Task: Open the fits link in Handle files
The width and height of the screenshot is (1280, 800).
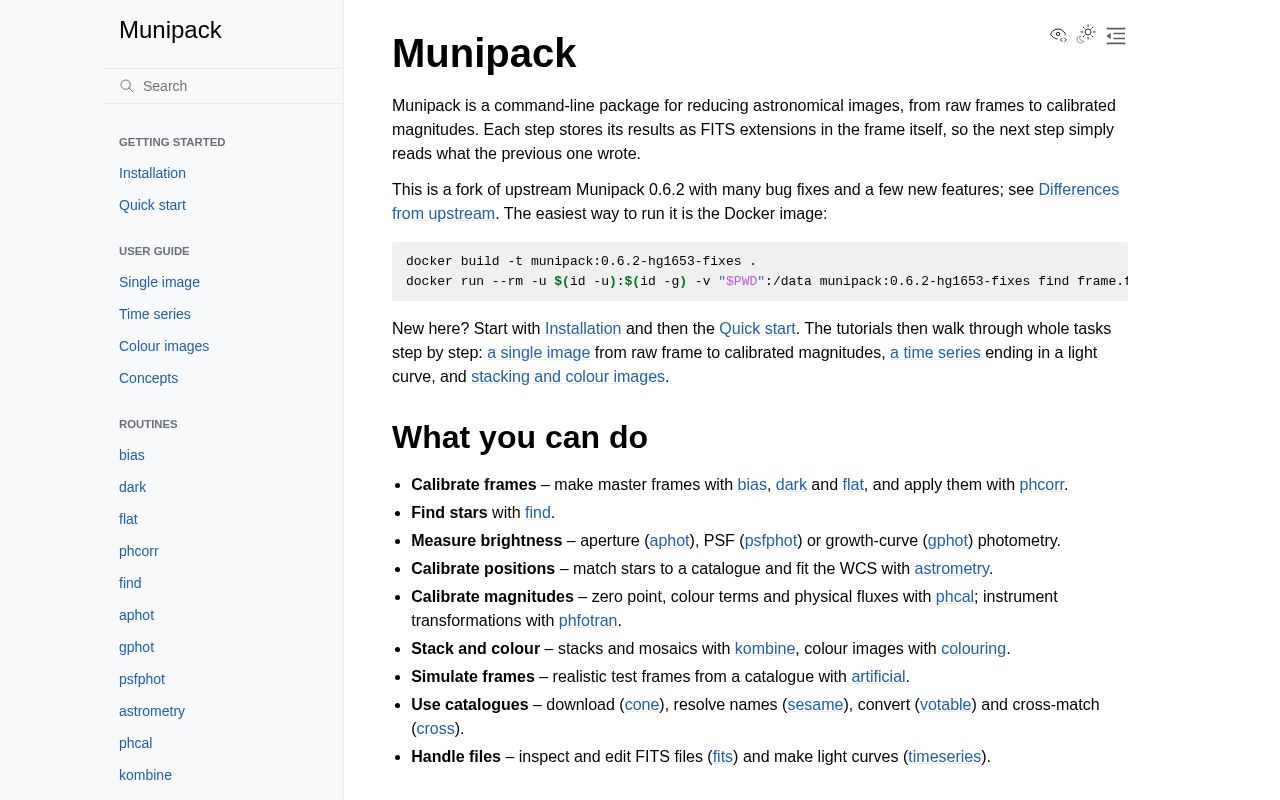Action: point(722,757)
